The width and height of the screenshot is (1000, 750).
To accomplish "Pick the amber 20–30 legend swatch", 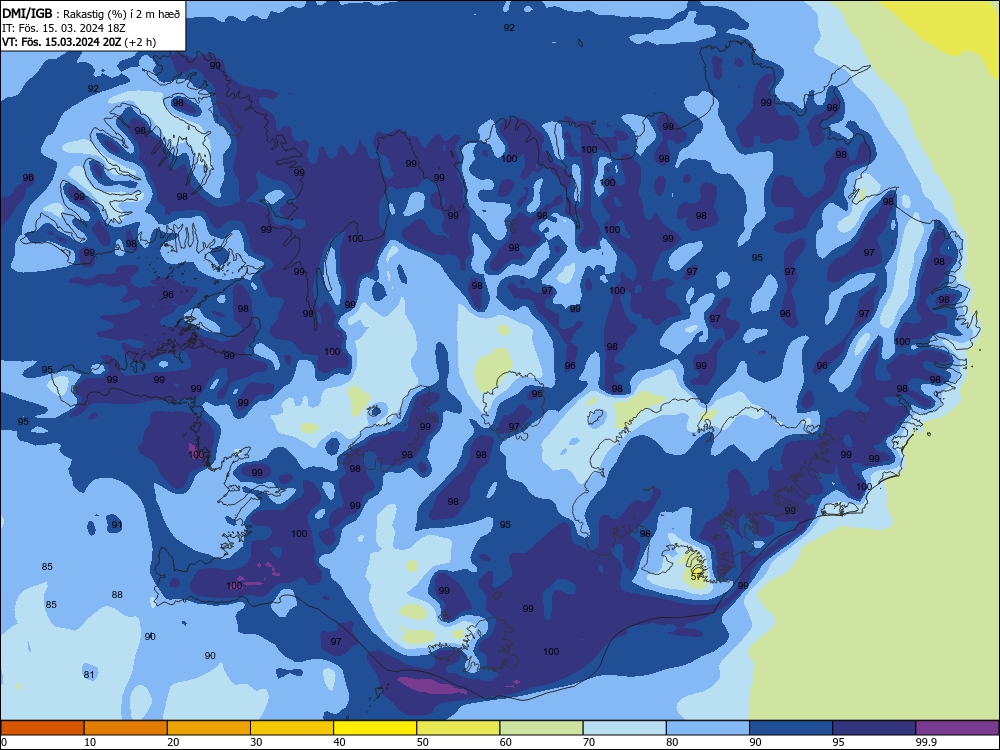I will pos(209,728).
